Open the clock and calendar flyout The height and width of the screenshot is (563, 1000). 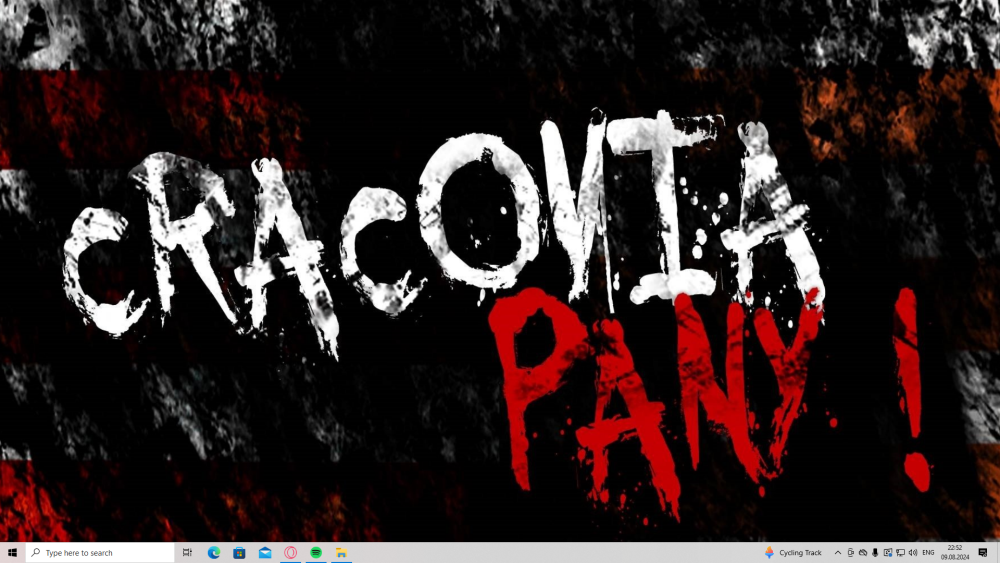pos(955,553)
